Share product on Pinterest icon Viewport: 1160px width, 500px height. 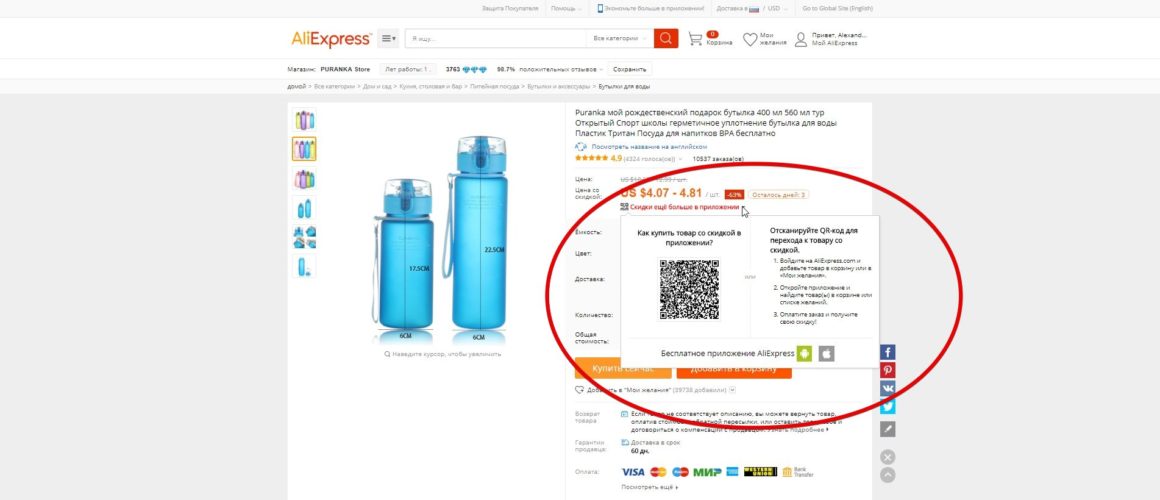point(888,371)
